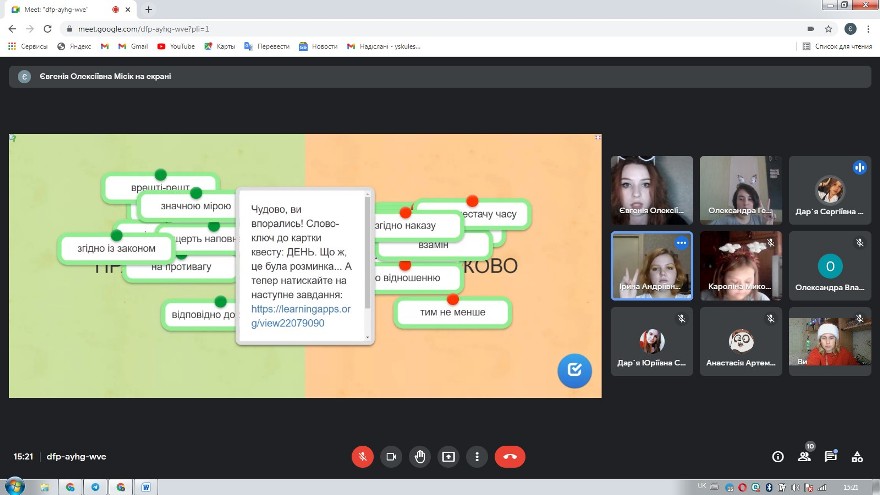Click Євгенія Олексіївна video tile
Viewport: 880px width, 495px height.
[652, 190]
